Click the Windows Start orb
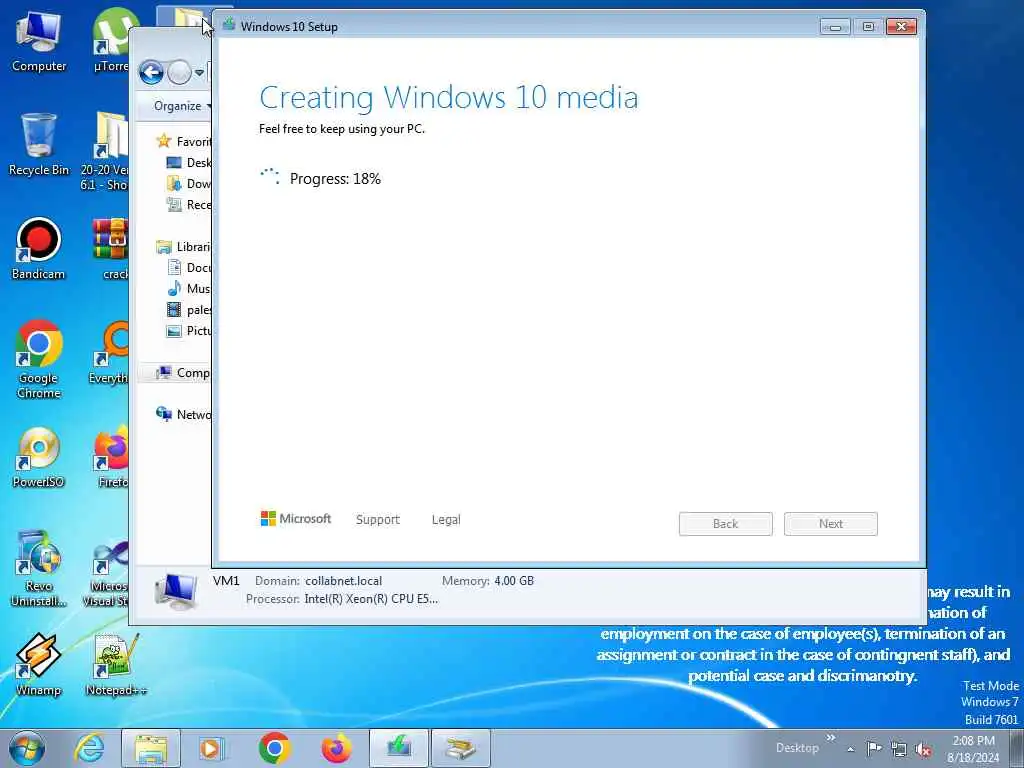This screenshot has height=768, width=1024. point(27,748)
